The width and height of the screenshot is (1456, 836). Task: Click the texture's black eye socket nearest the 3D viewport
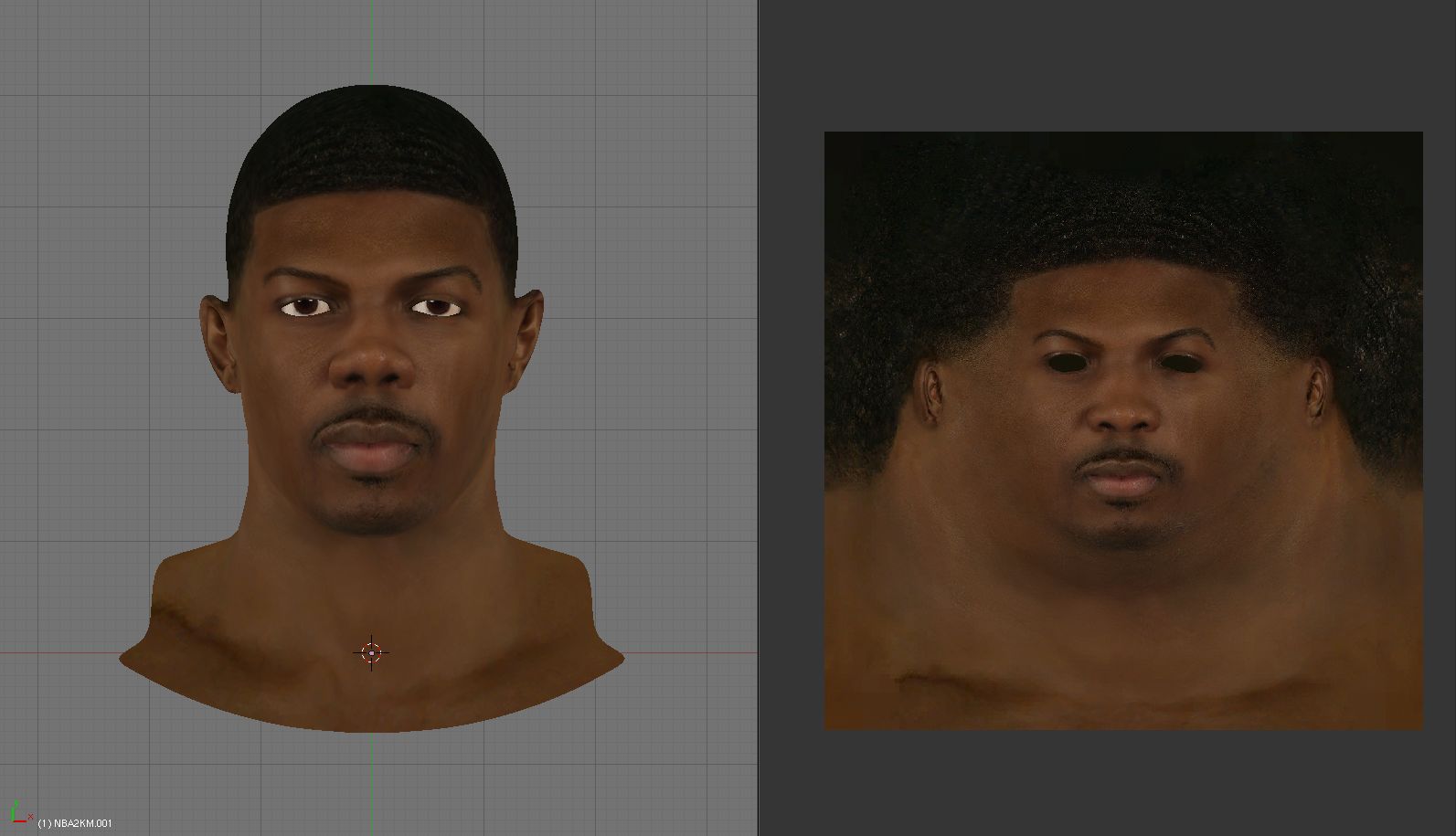click(x=1063, y=362)
